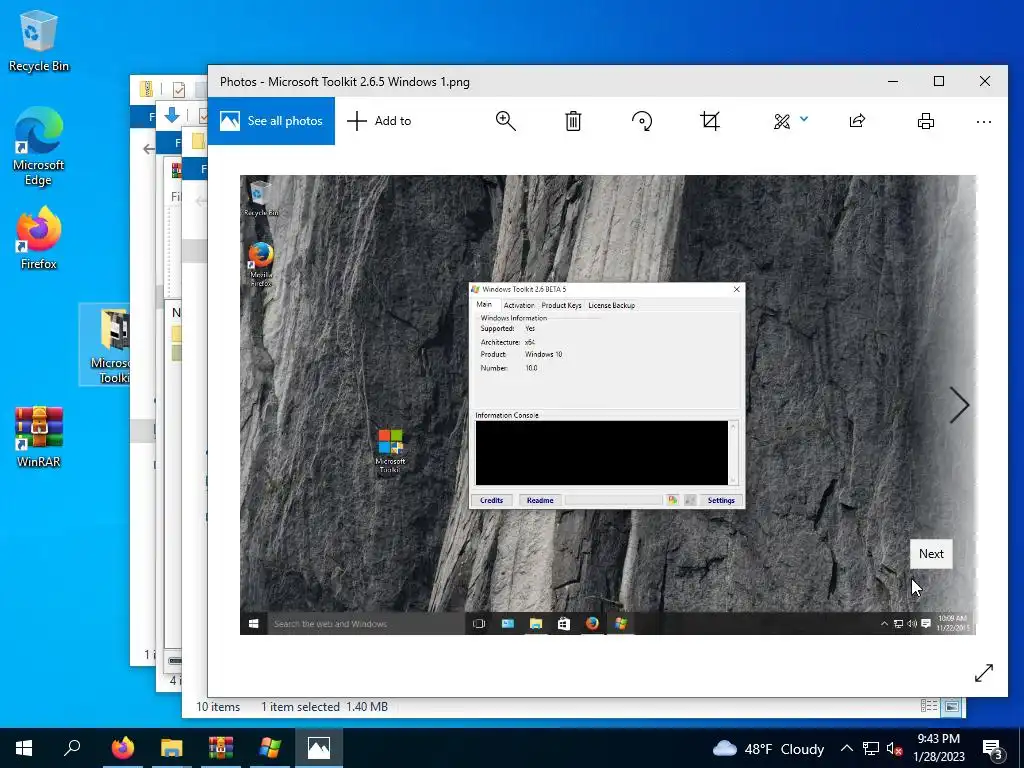Click back arrow in rear Explorer window
1024x768 pixels.
(x=149, y=149)
